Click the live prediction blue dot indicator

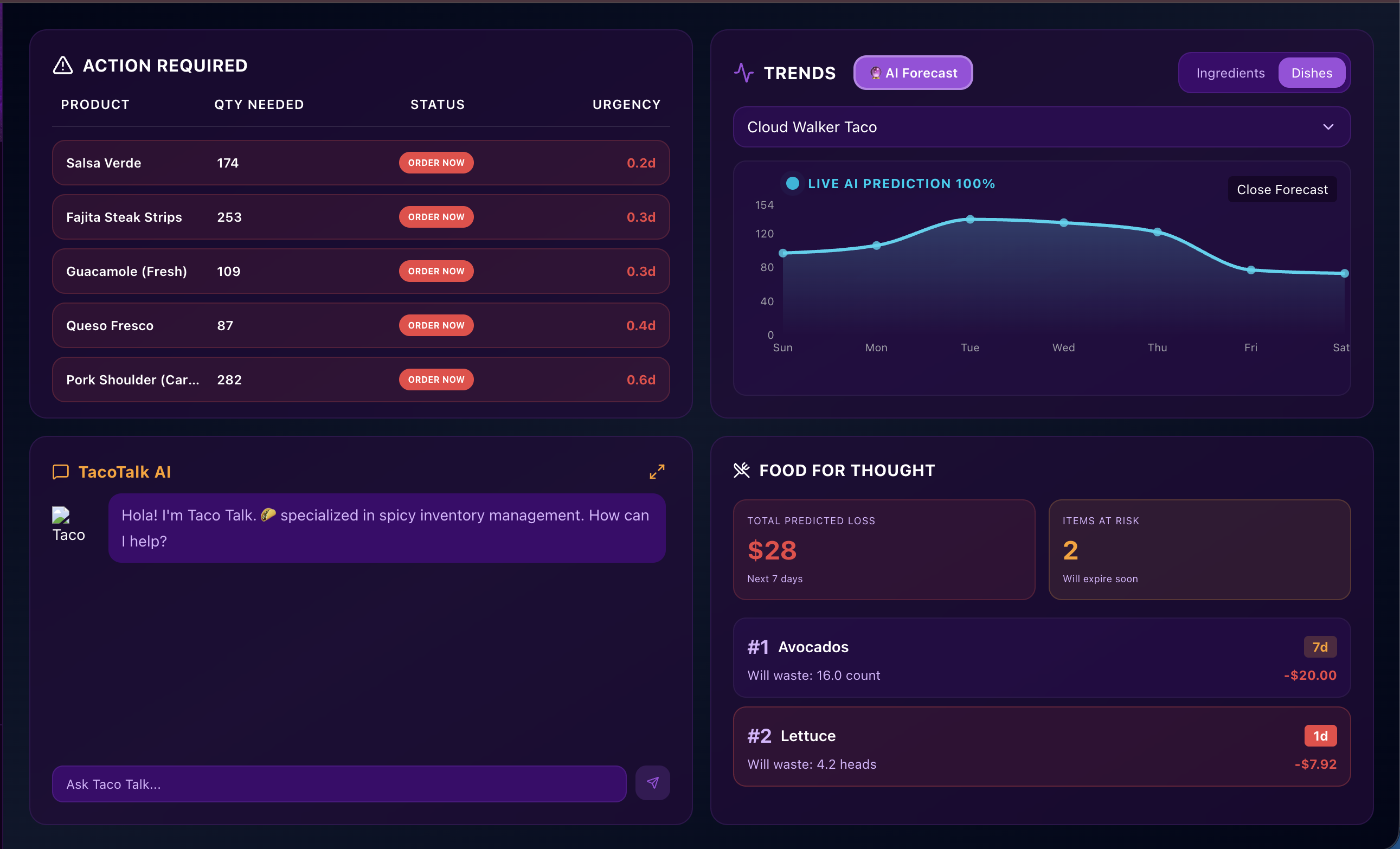click(792, 183)
